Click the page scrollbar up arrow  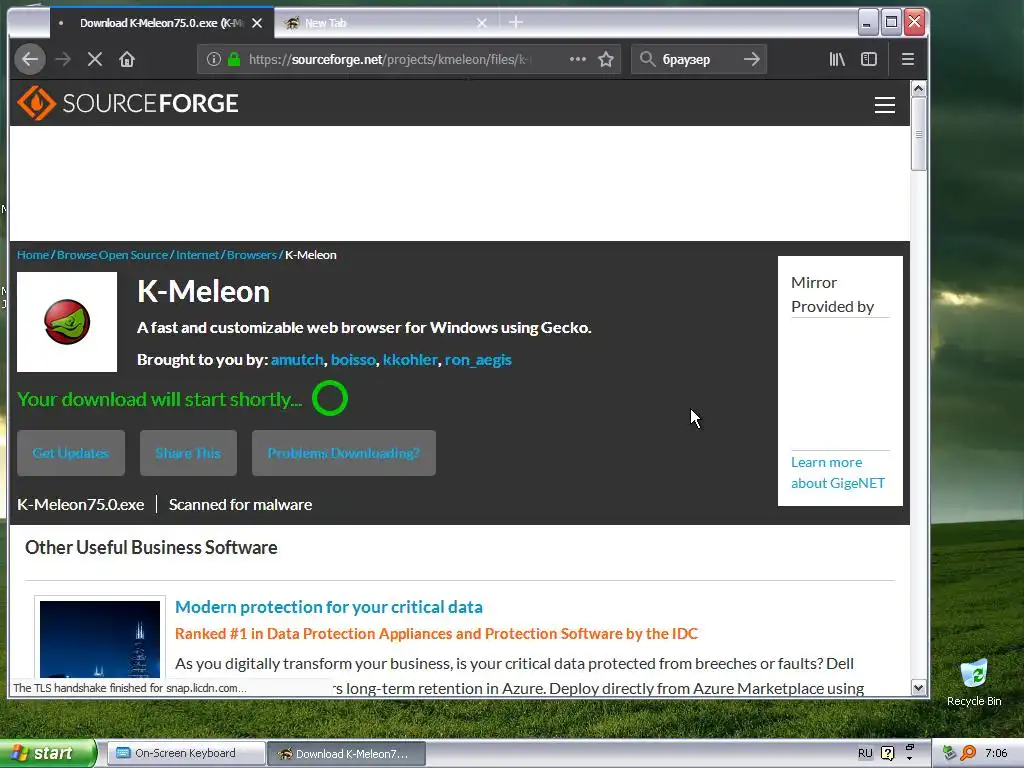pyautogui.click(x=918, y=88)
